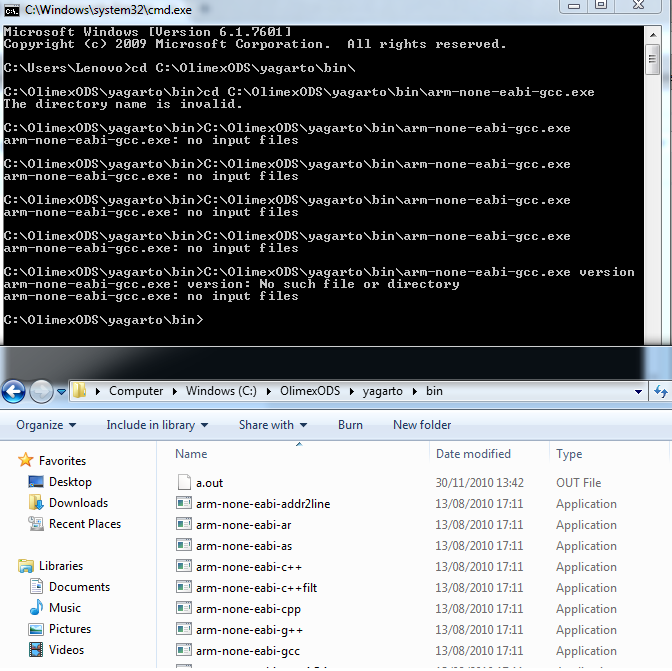Viewport: 672px width, 671px height.
Task: Open Recent Places in Favorites
Action: [85, 524]
